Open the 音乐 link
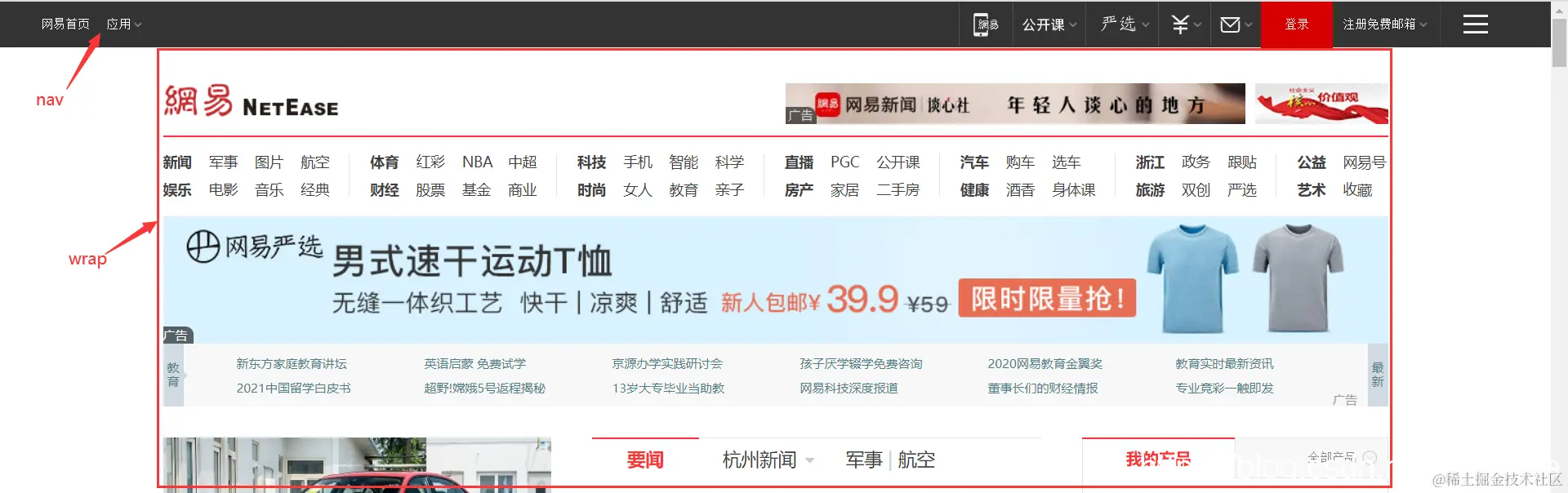The image size is (1568, 493). pyautogui.click(x=269, y=190)
